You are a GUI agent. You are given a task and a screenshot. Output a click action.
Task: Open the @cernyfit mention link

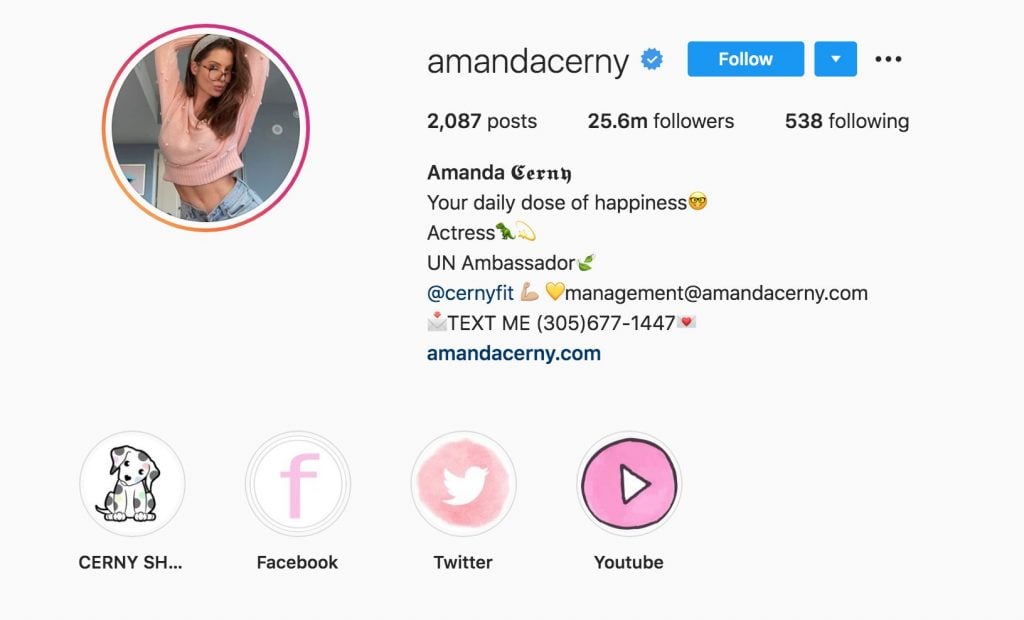pos(470,293)
